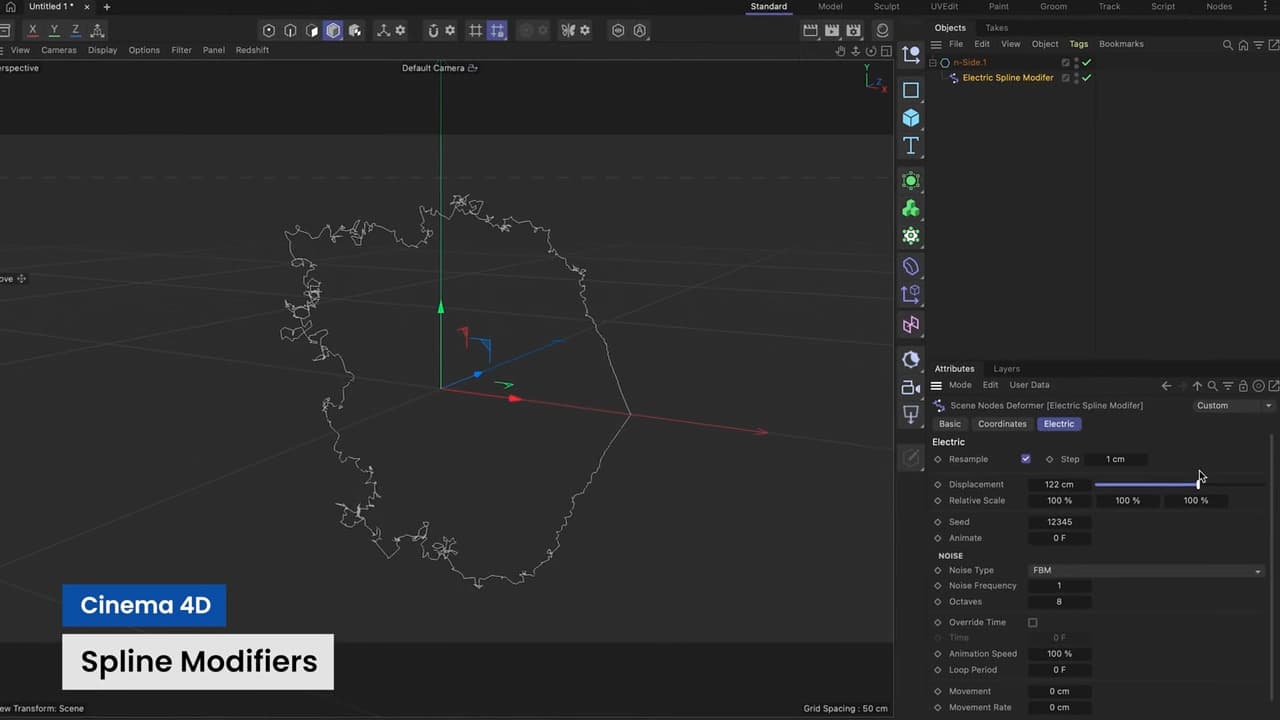The width and height of the screenshot is (1280, 720).
Task: Switch to the Sculpt layout
Action: 886,6
